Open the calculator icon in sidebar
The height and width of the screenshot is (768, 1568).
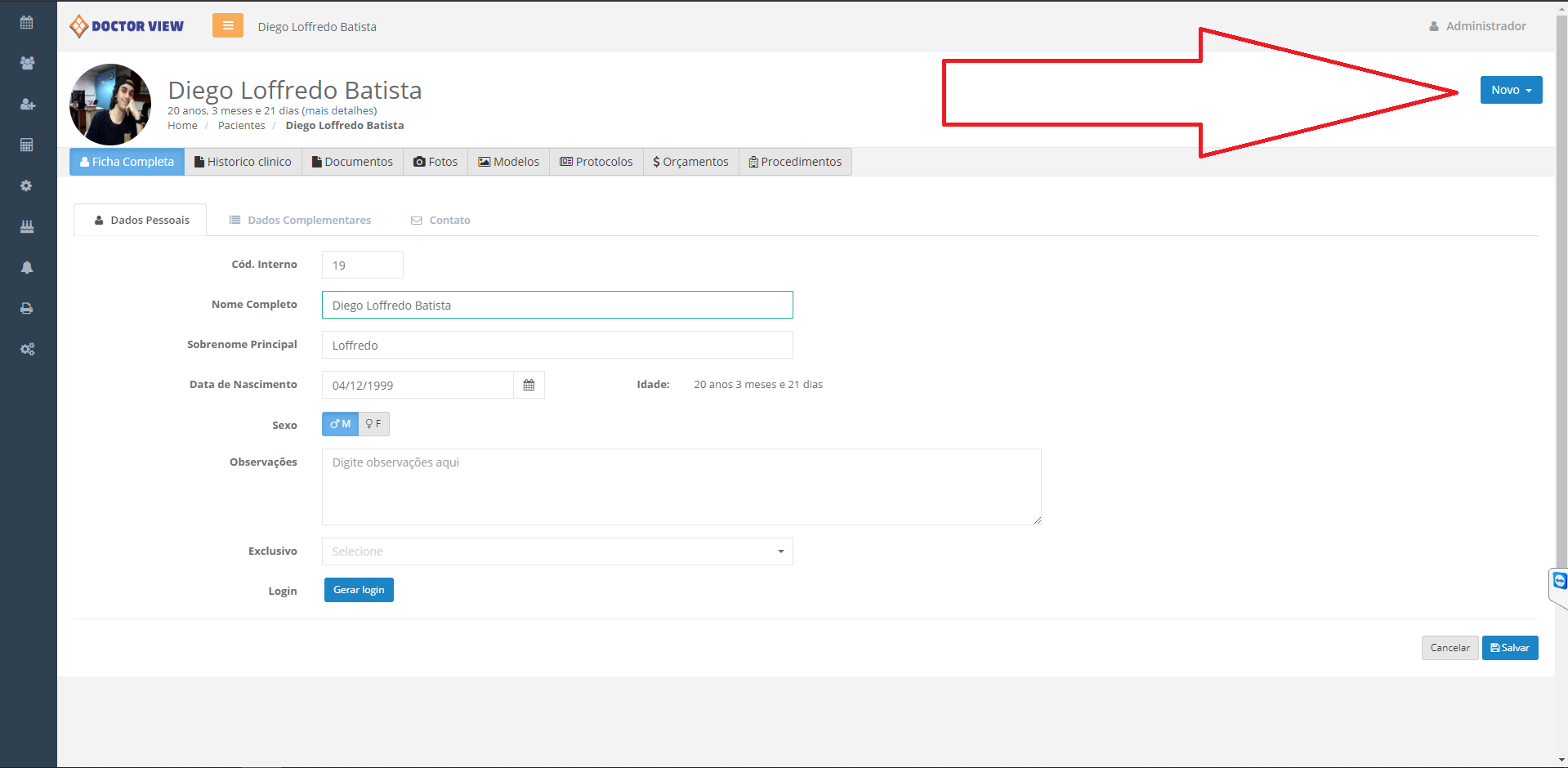[x=27, y=145]
